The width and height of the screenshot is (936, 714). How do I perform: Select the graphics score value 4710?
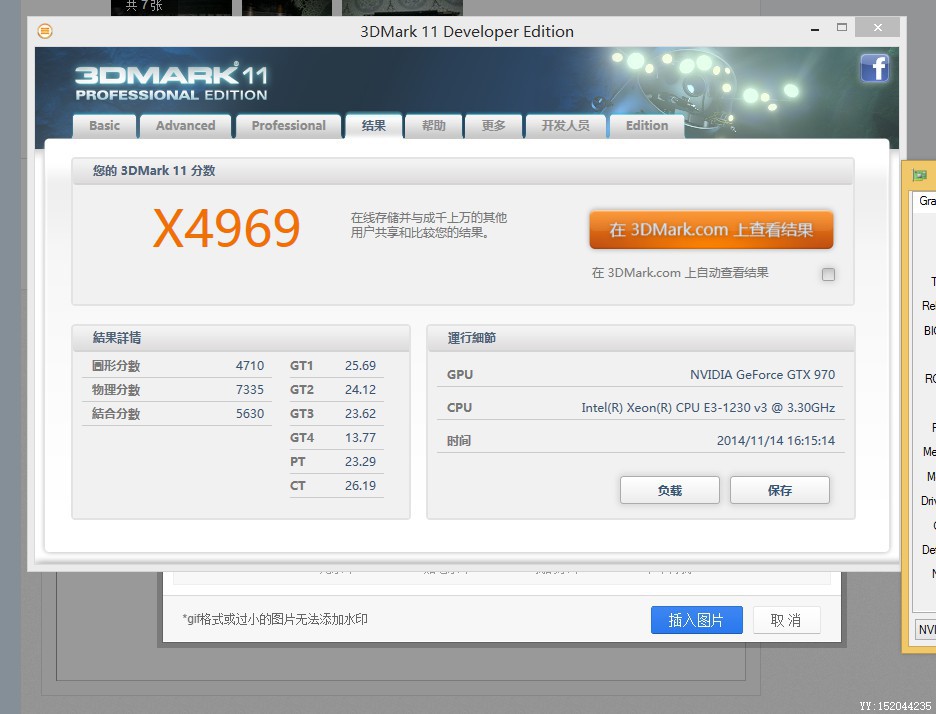[250, 365]
